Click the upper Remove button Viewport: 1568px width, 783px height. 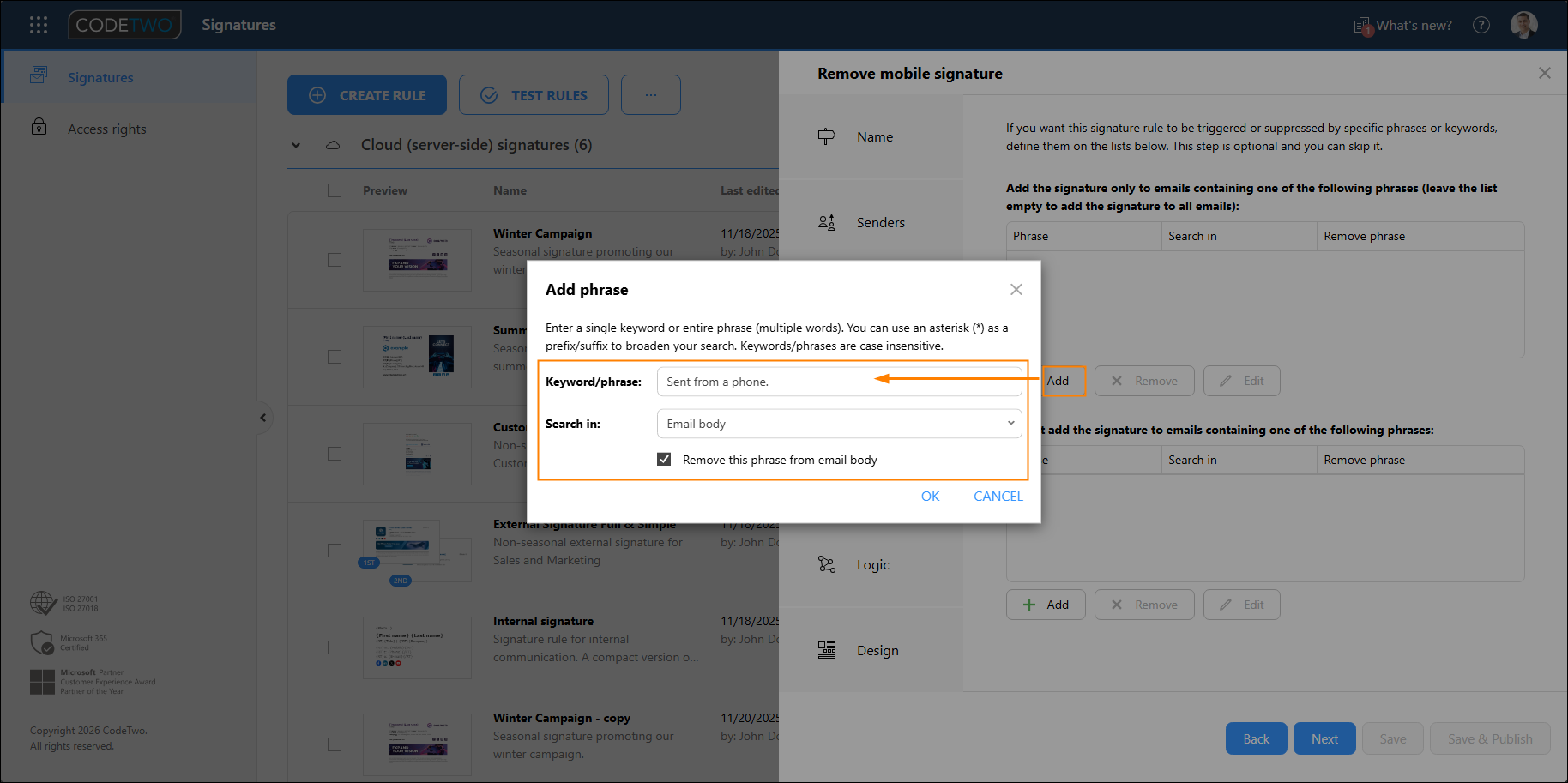pos(1144,381)
